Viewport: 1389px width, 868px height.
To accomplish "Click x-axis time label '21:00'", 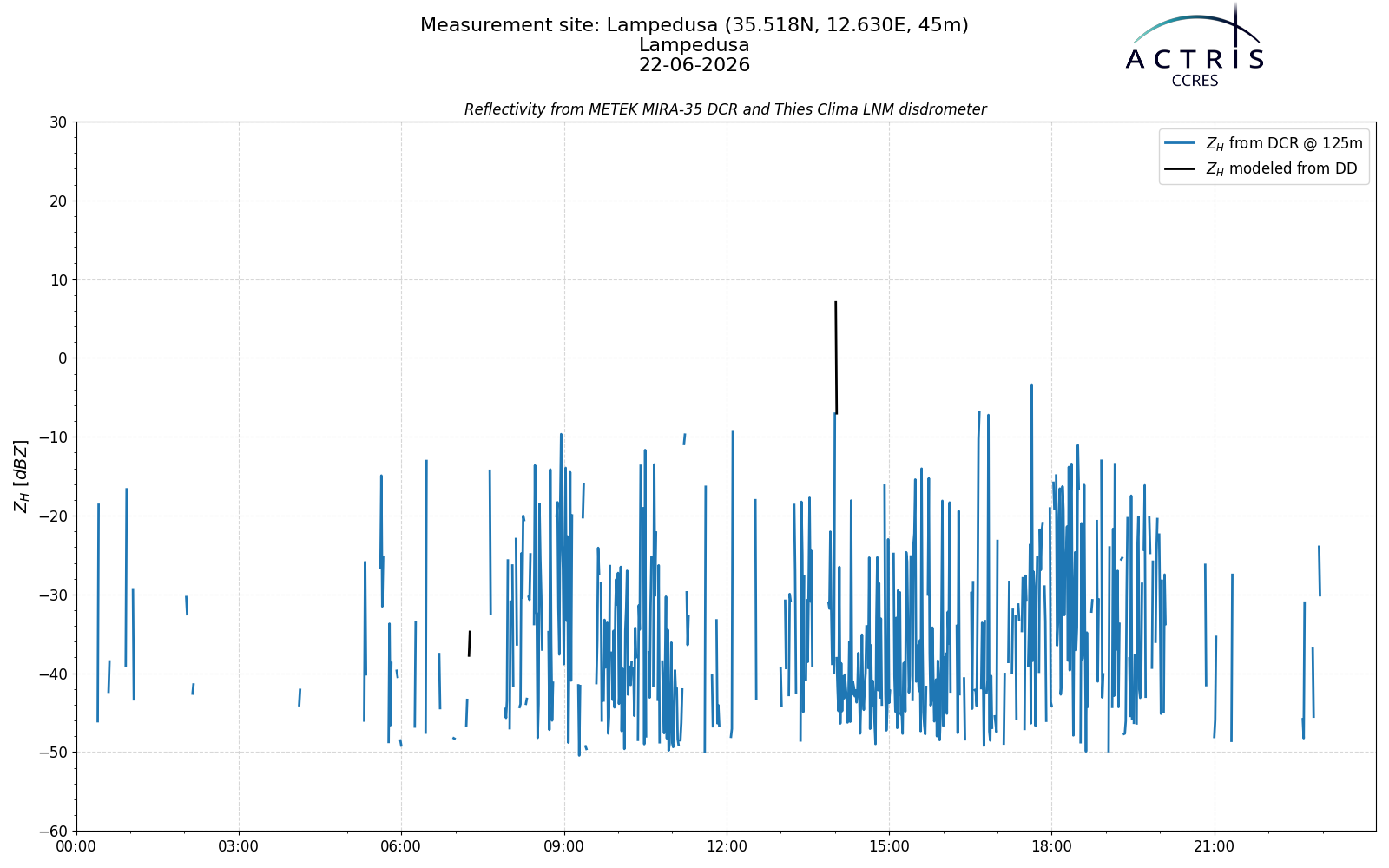I will tap(1214, 846).
